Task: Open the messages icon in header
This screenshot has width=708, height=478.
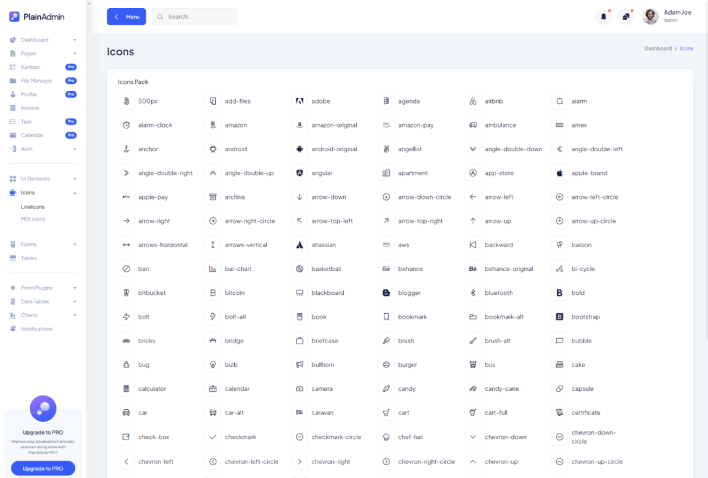Action: pos(626,17)
